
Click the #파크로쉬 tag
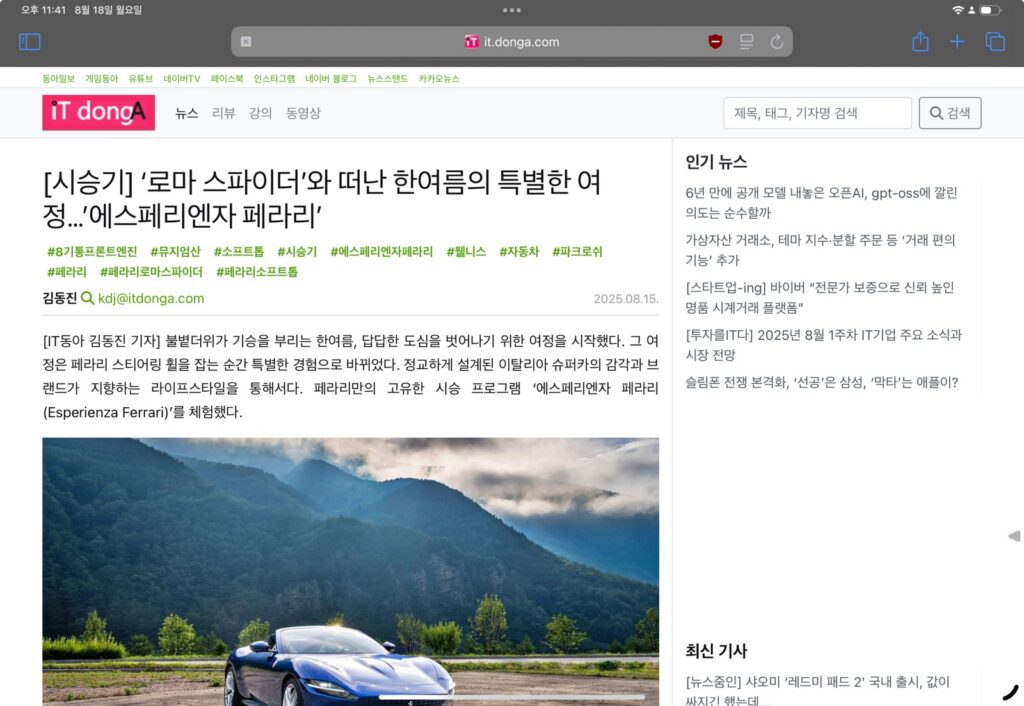tap(577, 251)
